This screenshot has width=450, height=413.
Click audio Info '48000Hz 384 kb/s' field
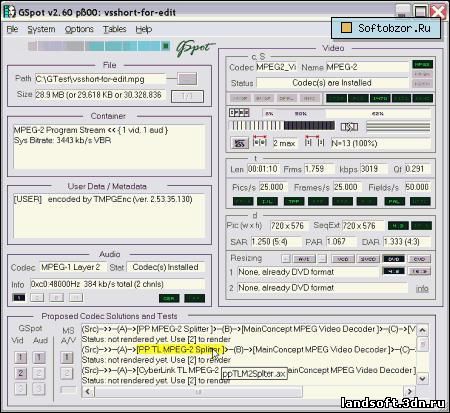tap(117, 284)
